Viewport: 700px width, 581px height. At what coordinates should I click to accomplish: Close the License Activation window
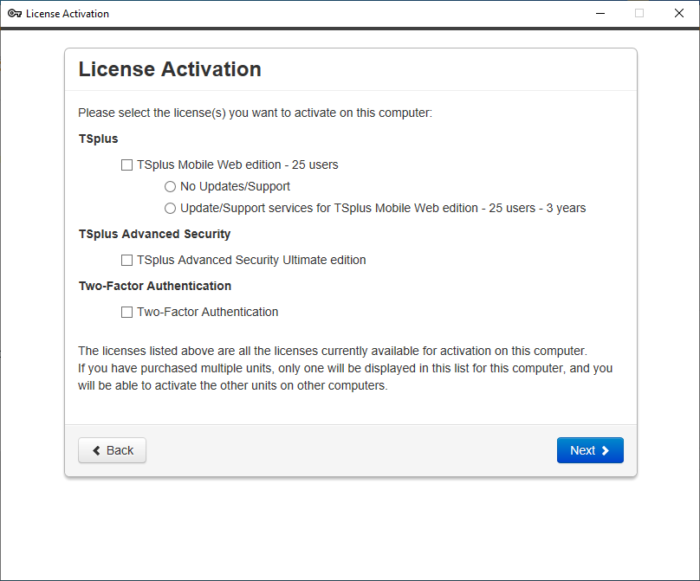[x=679, y=14]
